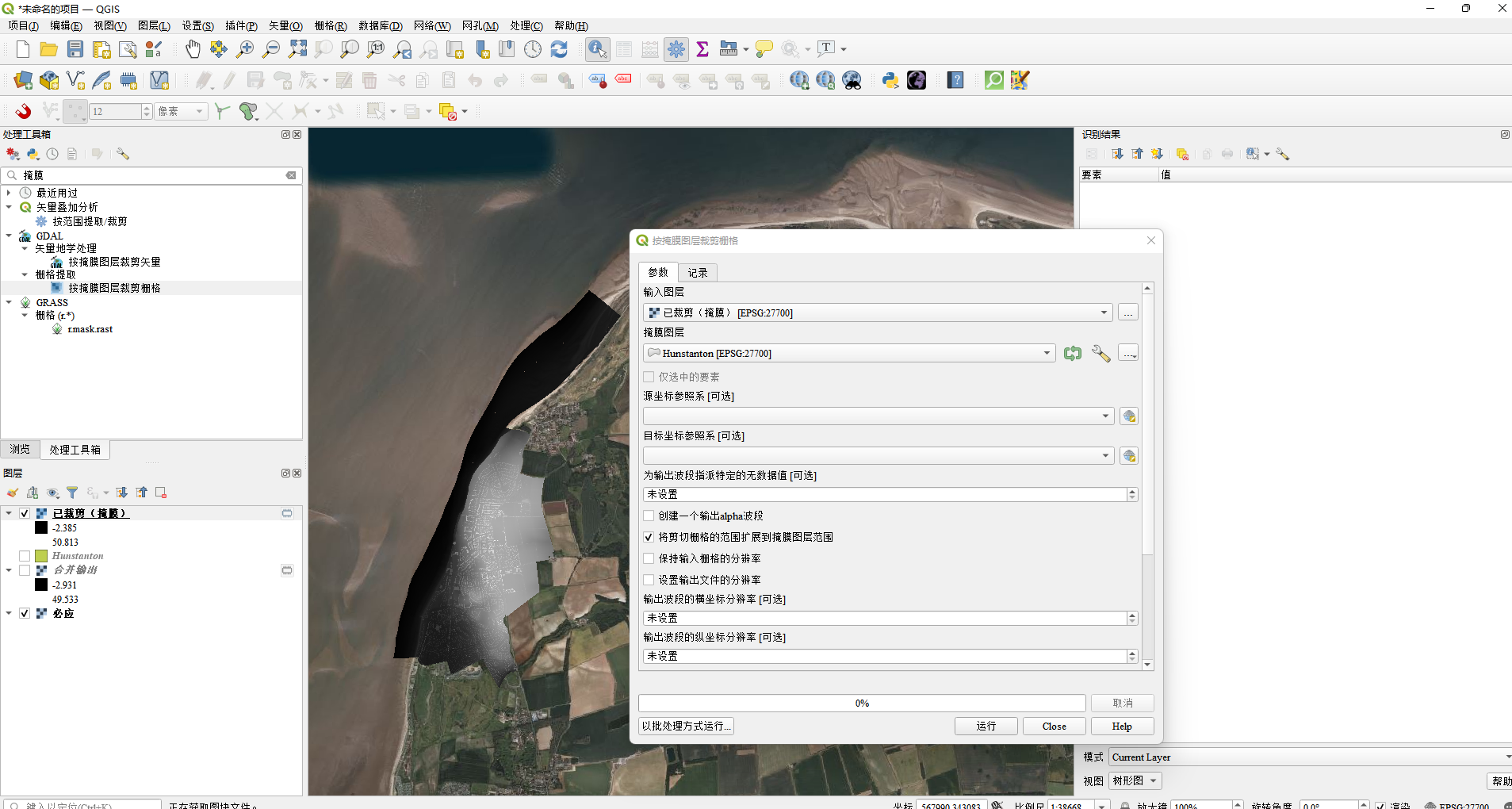This screenshot has width=1512, height=809.
Task: Click the wrench icon beside mask layer
Action: 1101,354
